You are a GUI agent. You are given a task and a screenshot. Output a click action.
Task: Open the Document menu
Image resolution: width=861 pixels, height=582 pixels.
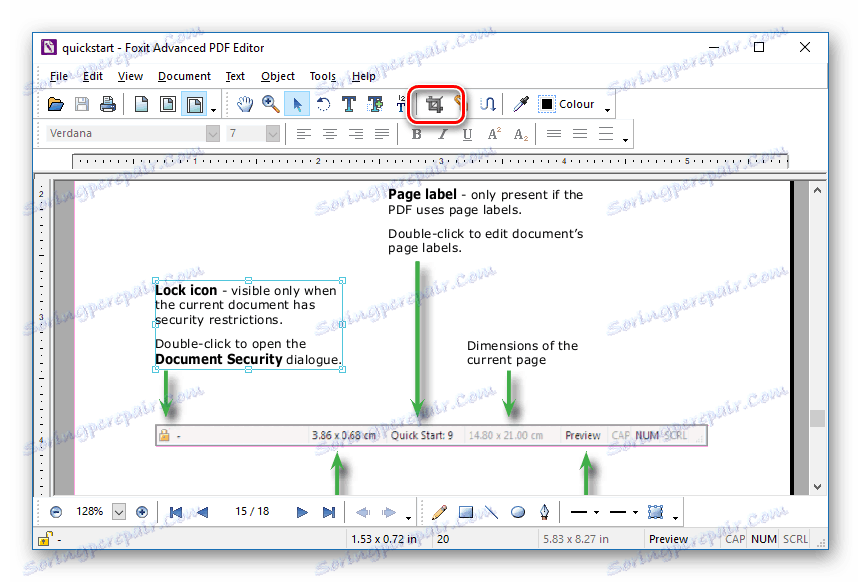[184, 76]
